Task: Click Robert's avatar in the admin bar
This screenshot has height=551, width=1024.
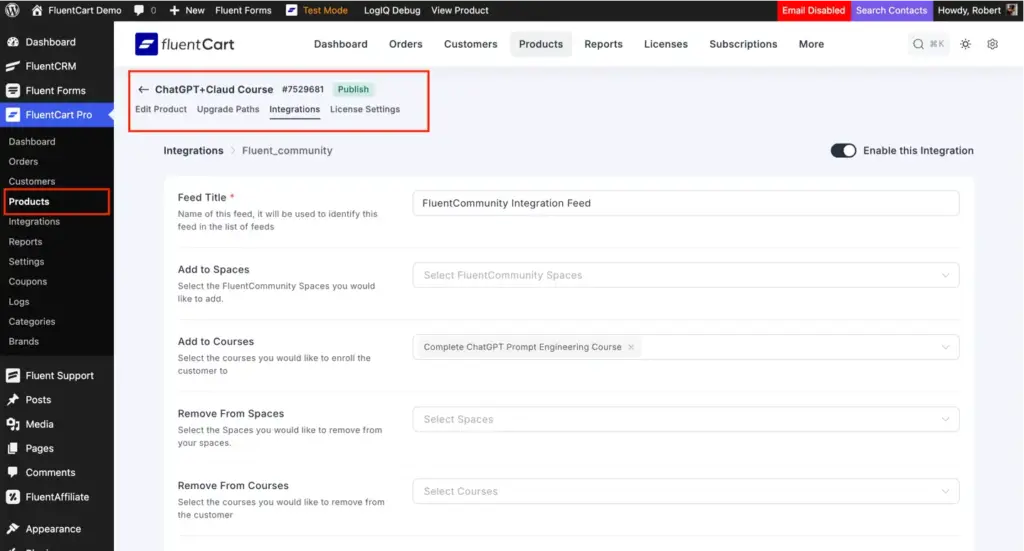Action: tap(1012, 10)
